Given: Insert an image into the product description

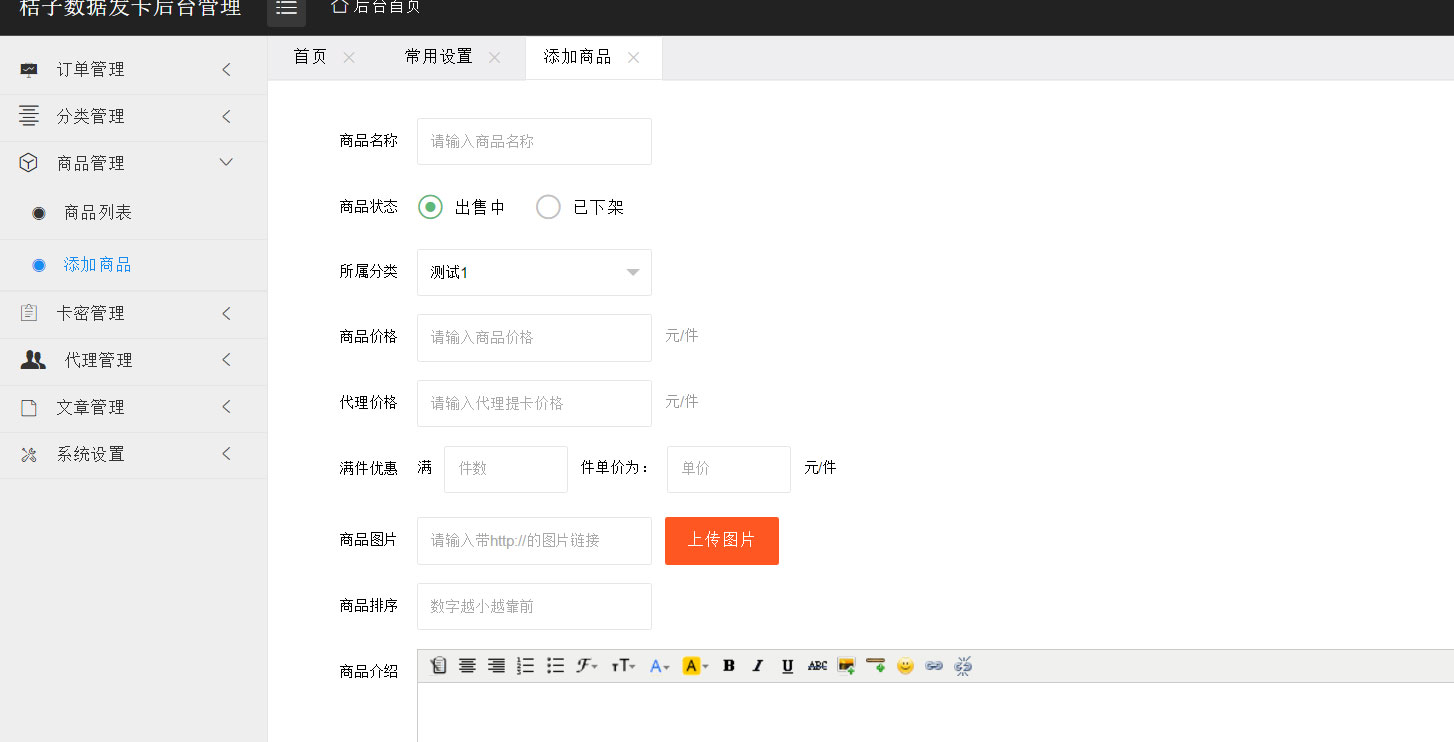Looking at the screenshot, I should [x=845, y=665].
